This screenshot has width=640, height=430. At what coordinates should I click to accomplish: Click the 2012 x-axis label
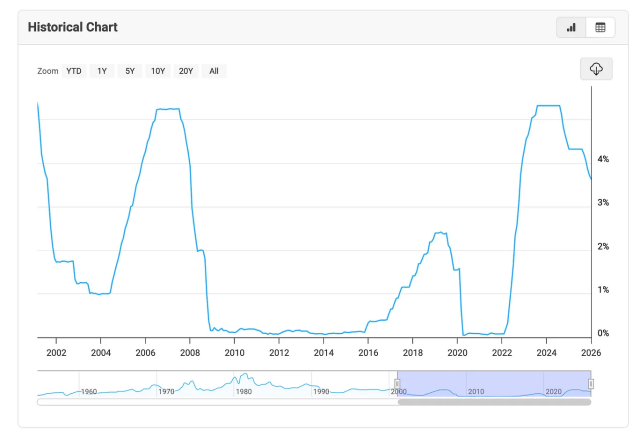[x=279, y=352]
